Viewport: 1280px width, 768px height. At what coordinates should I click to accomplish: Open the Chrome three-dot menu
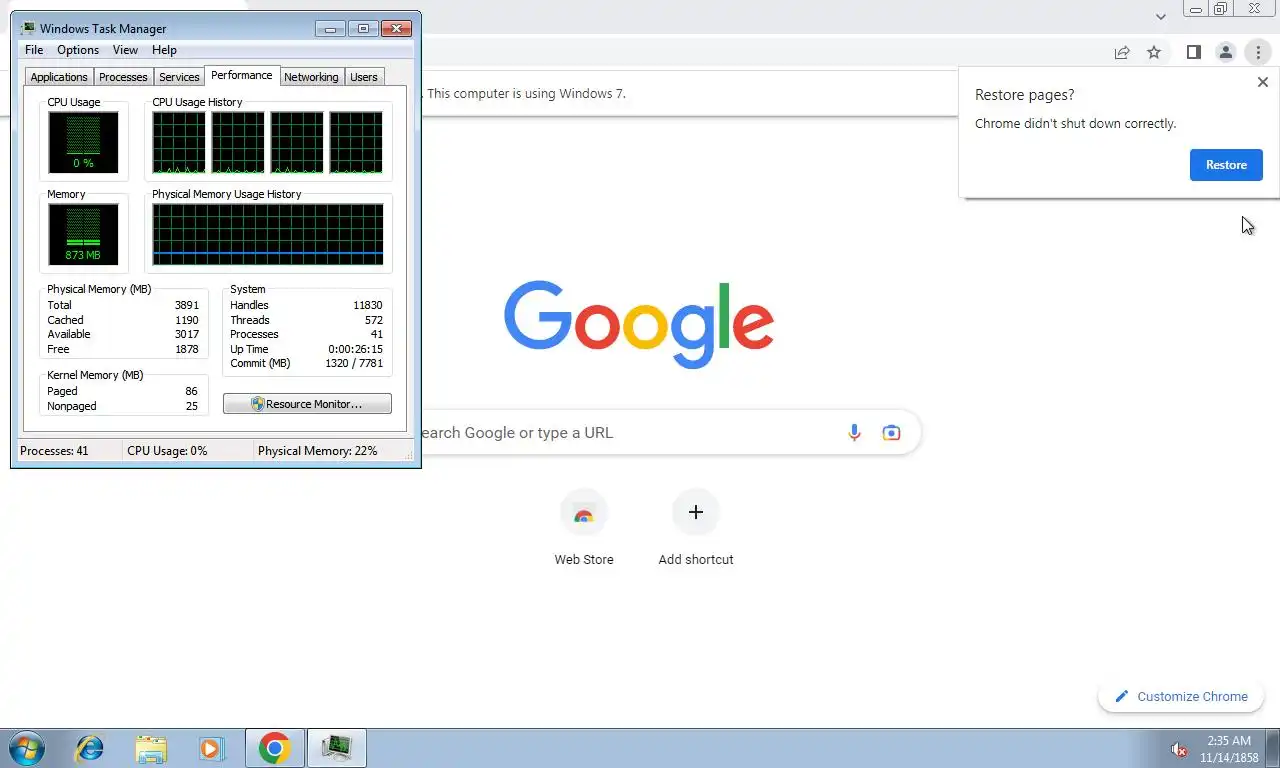coord(1258,53)
